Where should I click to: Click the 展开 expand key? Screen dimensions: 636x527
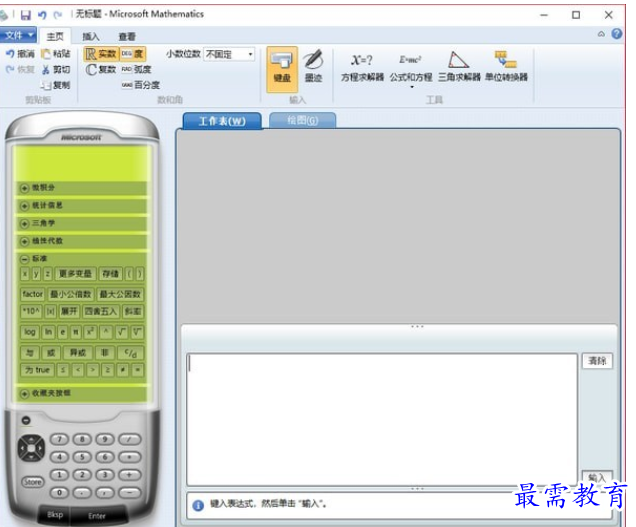click(69, 312)
